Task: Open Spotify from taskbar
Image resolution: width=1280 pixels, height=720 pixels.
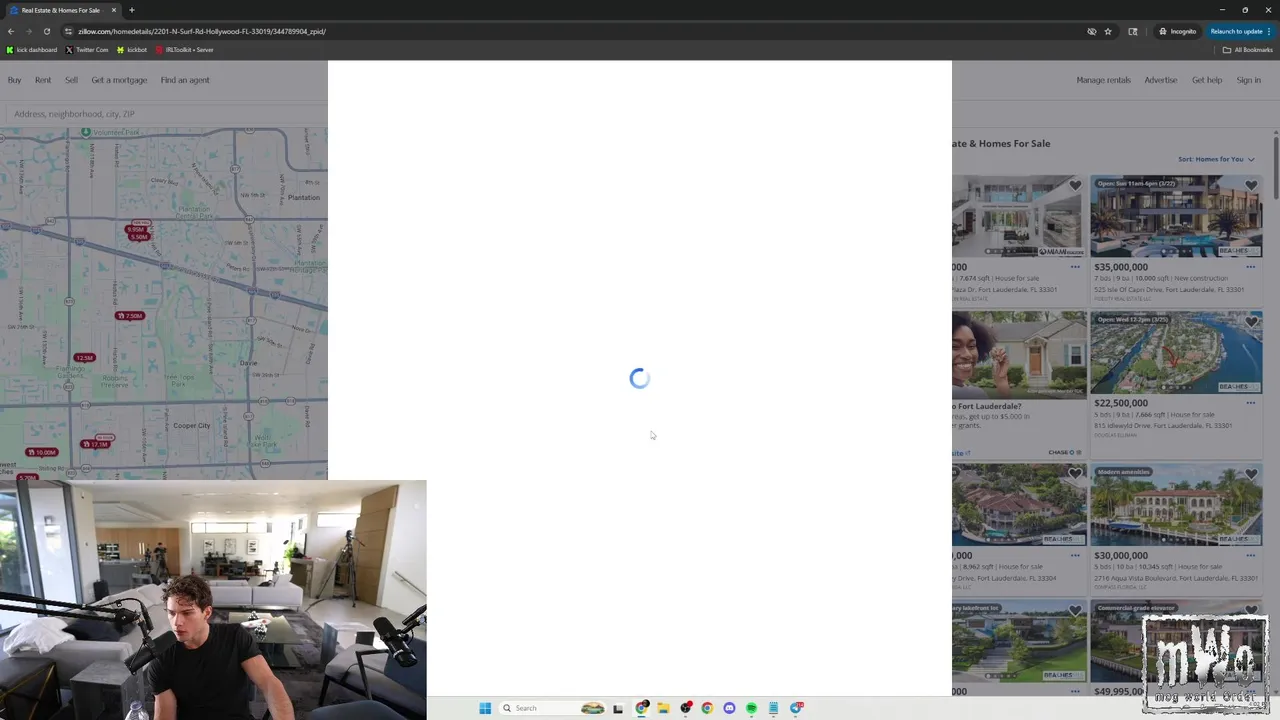Action: (751, 708)
